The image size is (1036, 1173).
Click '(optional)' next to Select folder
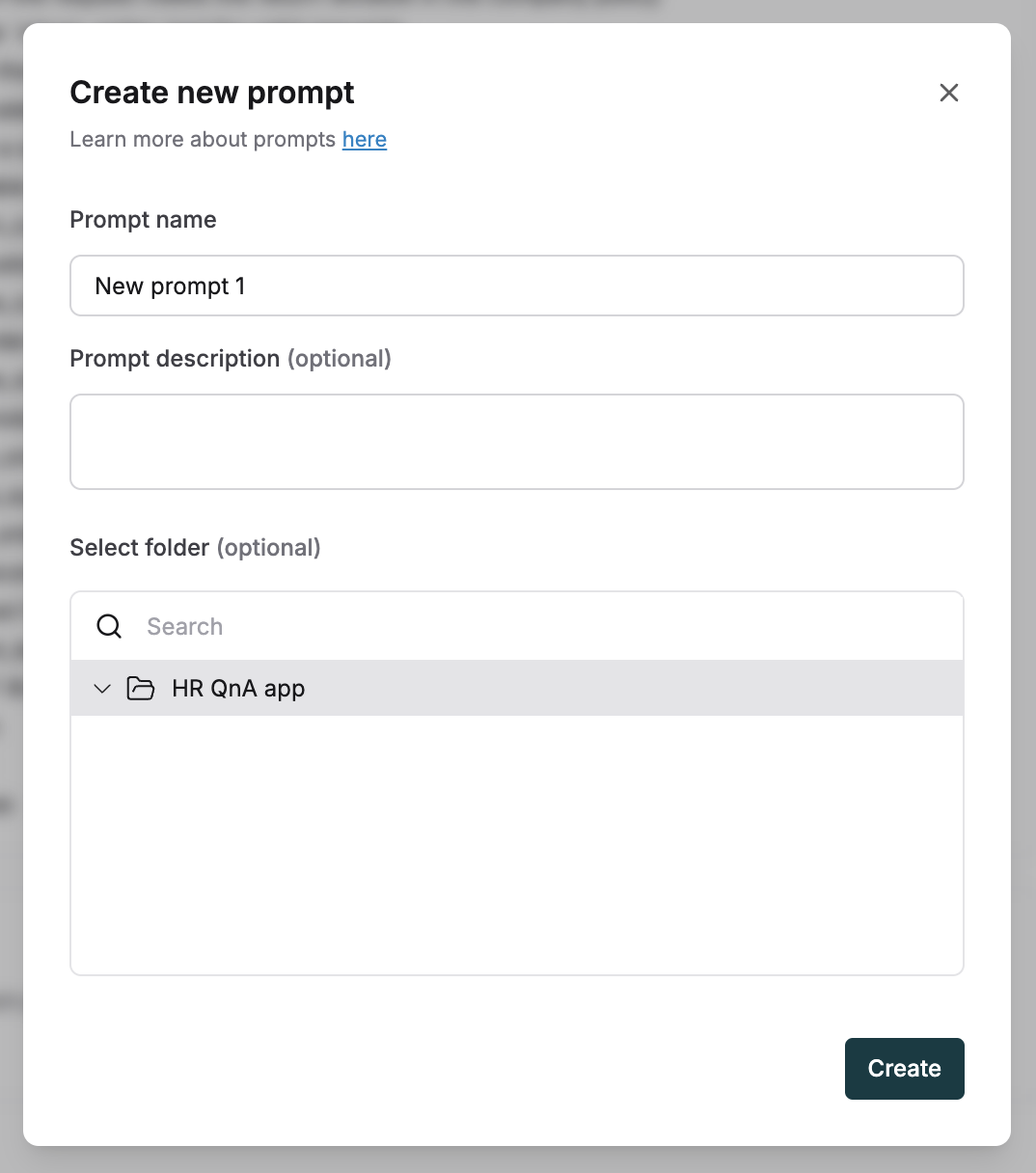[269, 548]
